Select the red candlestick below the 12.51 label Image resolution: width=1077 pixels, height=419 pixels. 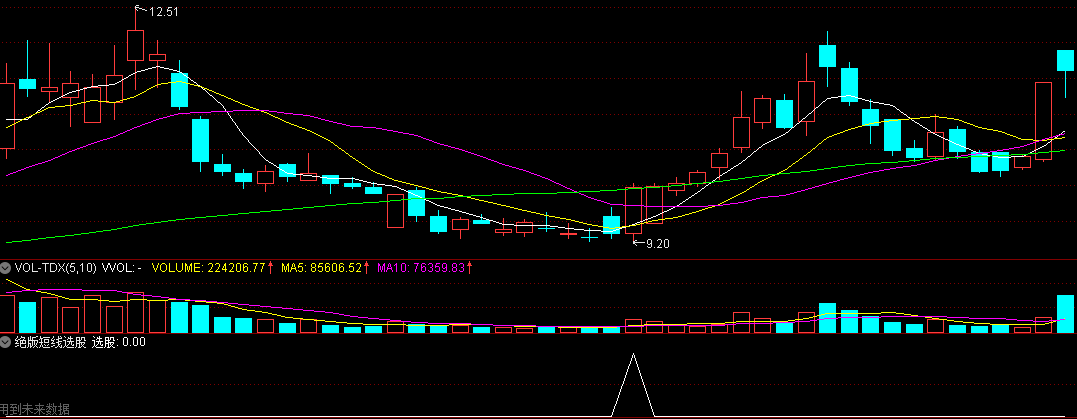(135, 45)
